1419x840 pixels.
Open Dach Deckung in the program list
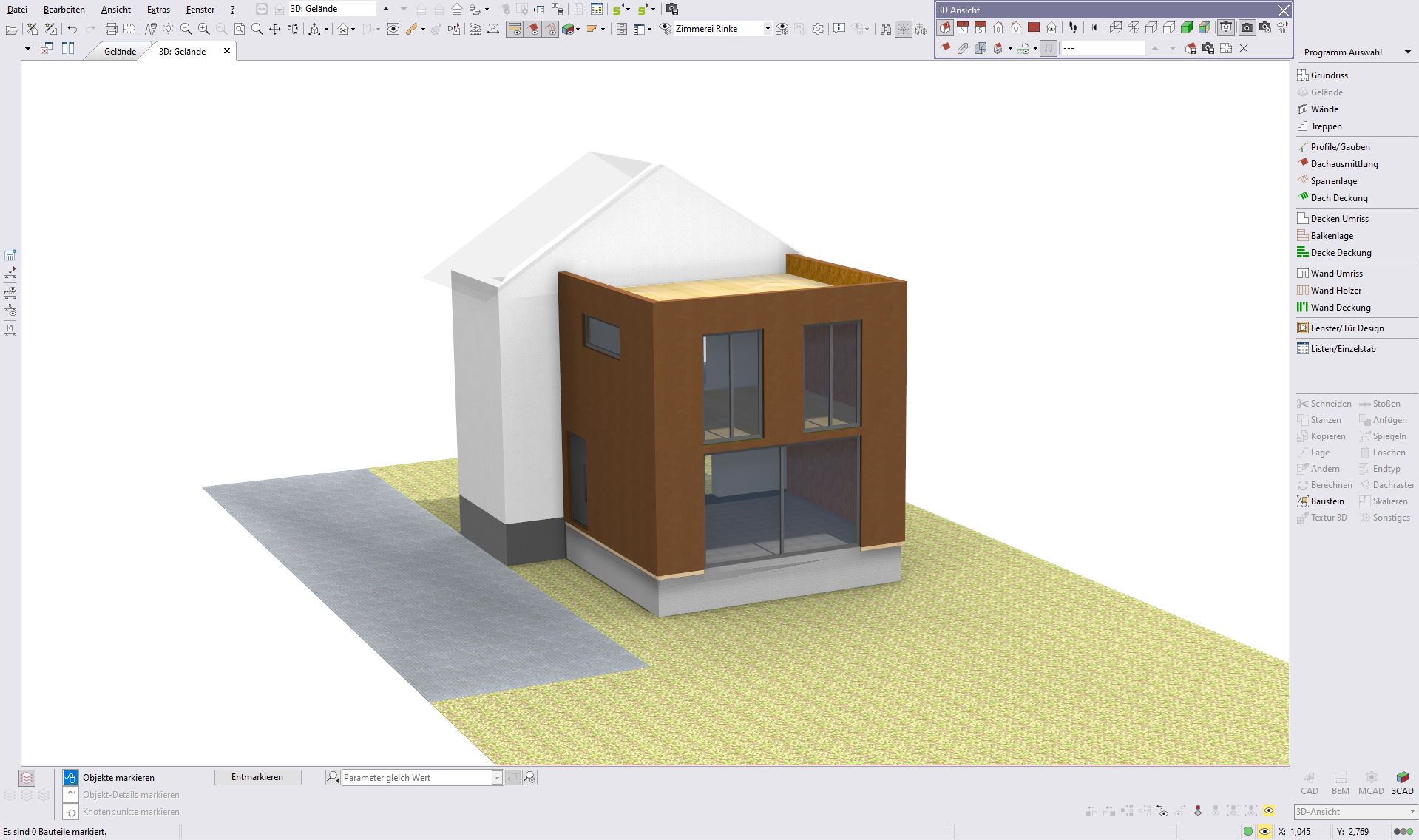pos(1338,198)
